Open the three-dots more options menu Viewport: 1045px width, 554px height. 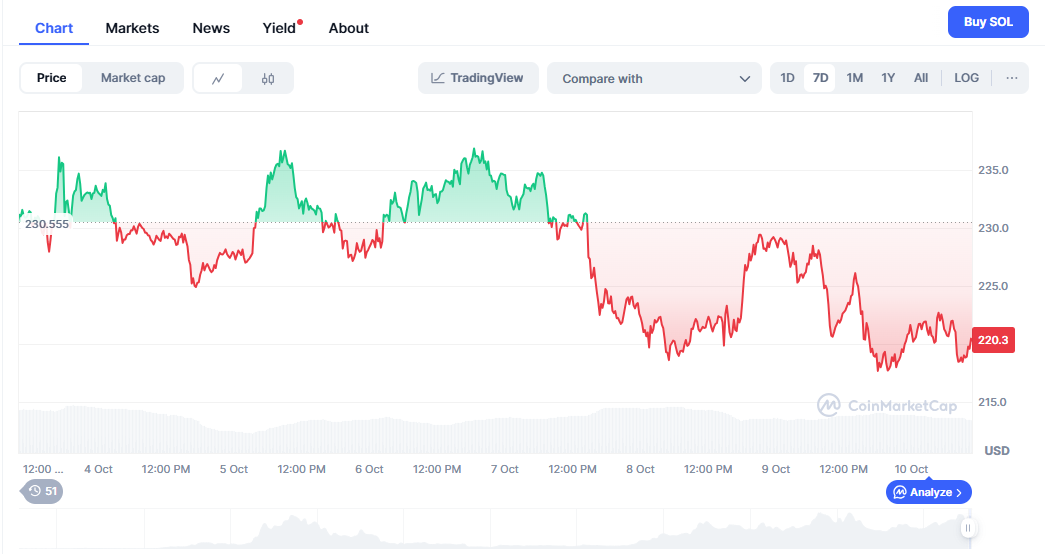(1012, 78)
